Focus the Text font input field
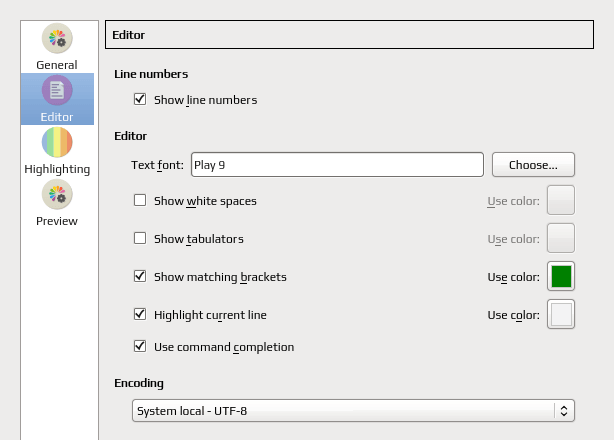The width and height of the screenshot is (614, 440). pos(337,165)
